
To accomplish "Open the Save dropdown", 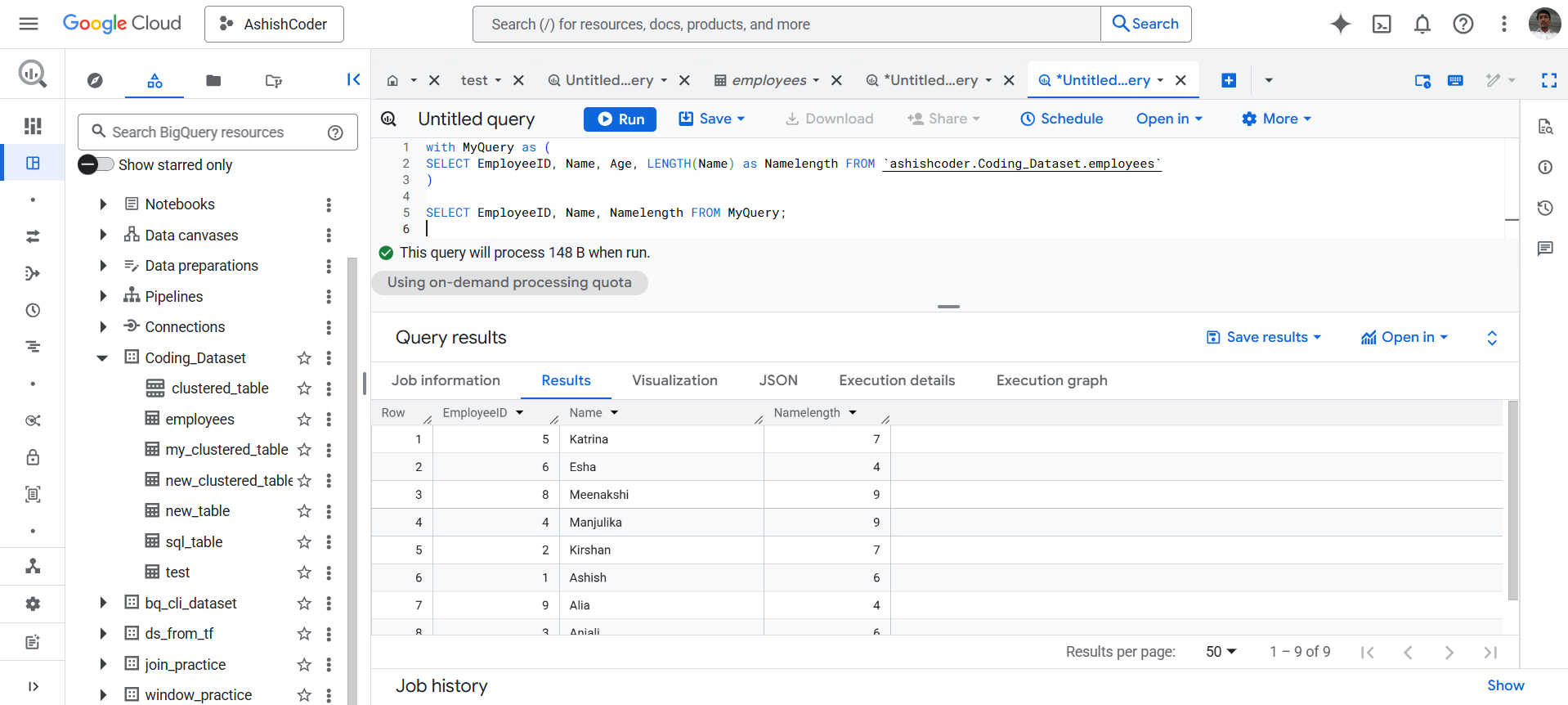I will pyautogui.click(x=712, y=119).
